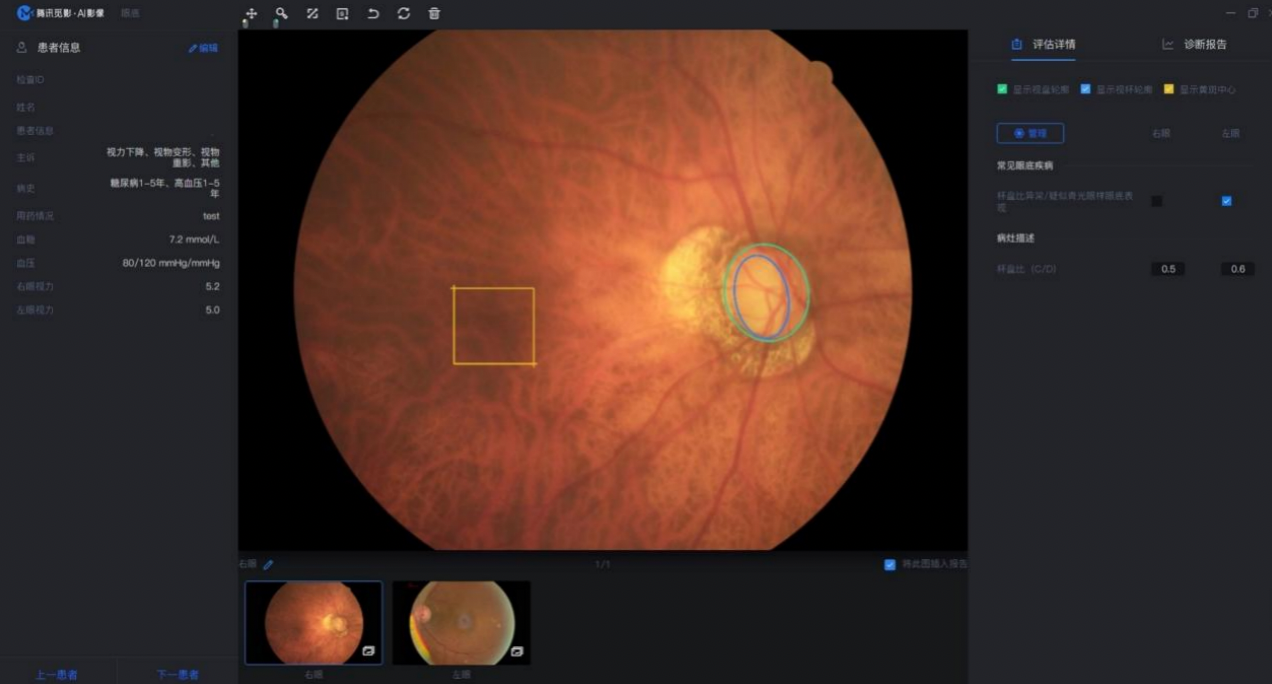Screen dimensions: 1272x684
Task: Edit the right-eye C/D ratio field 0.5
Action: click(x=1167, y=269)
